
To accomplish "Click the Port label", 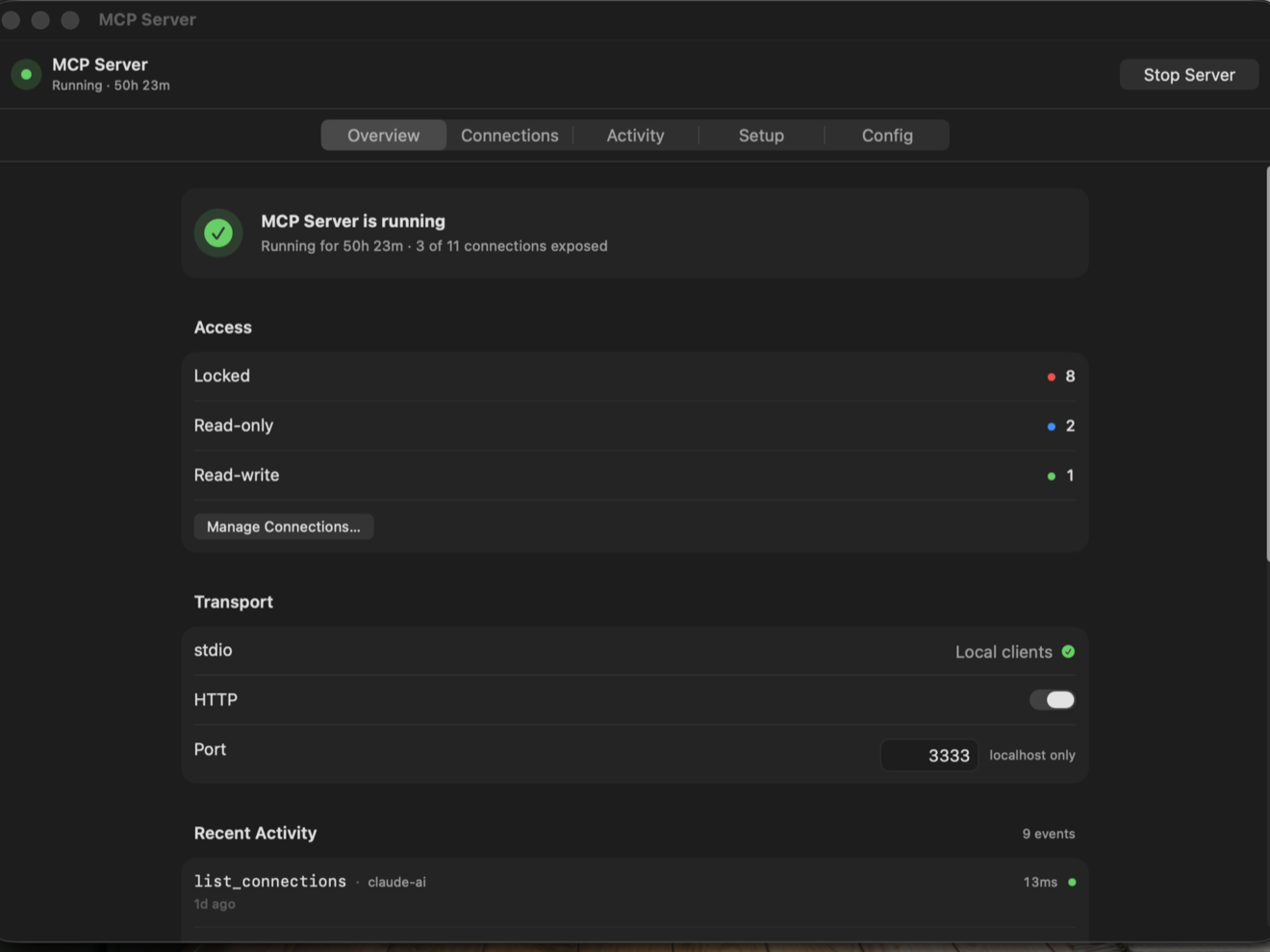I will pyautogui.click(x=210, y=749).
